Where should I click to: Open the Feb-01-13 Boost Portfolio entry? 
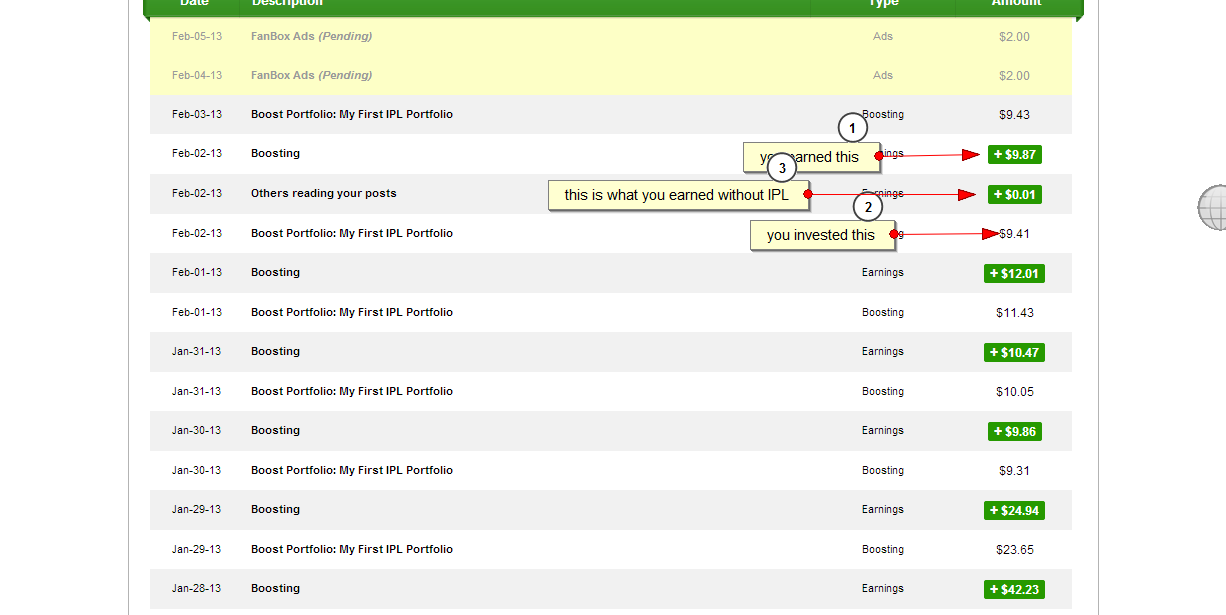(351, 312)
